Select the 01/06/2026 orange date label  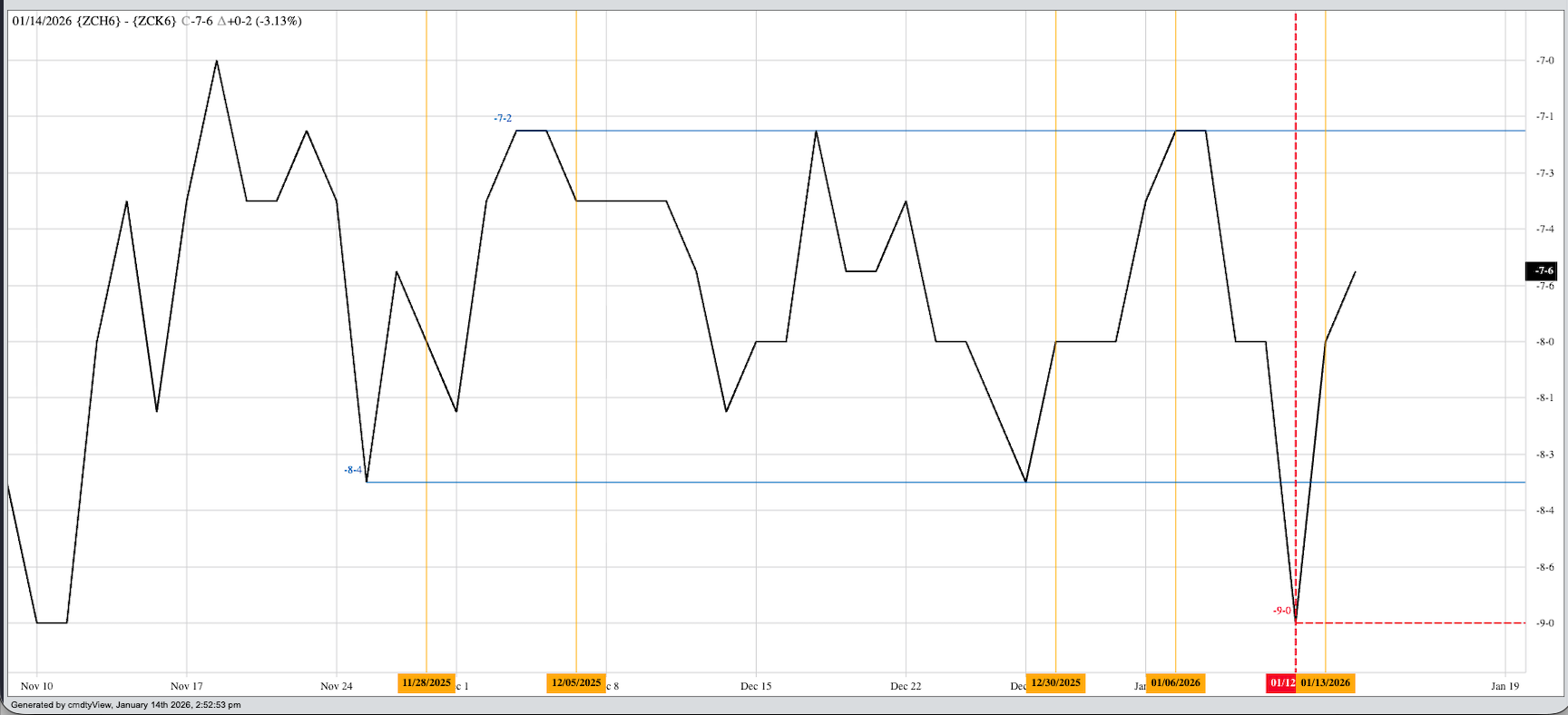pos(1175,683)
